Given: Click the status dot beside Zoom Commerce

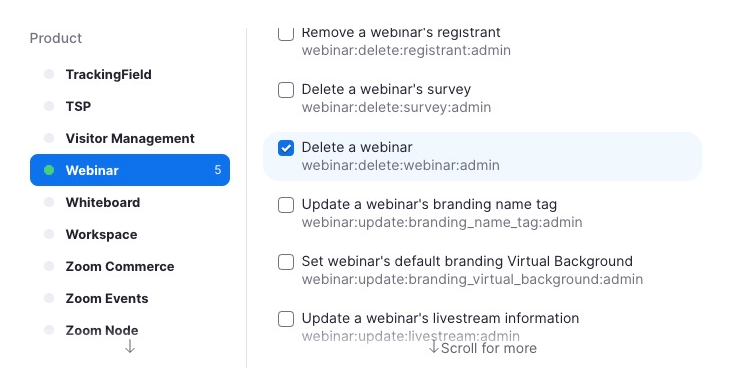Looking at the screenshot, I should point(49,266).
